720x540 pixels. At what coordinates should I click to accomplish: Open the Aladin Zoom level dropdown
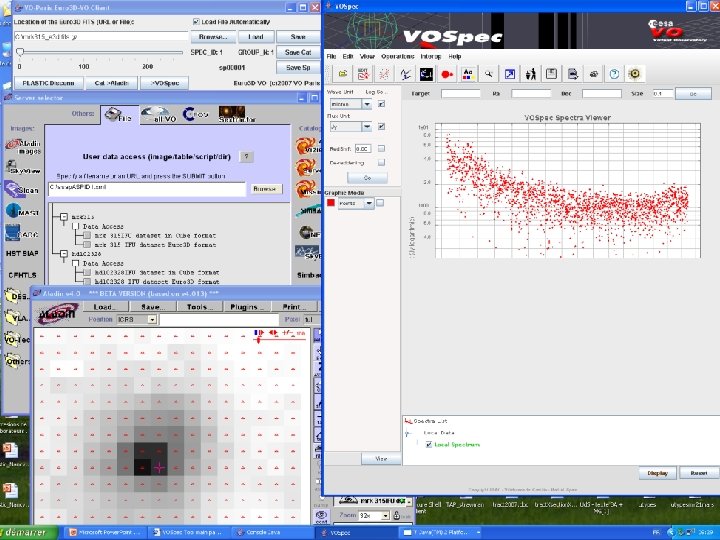(x=386, y=516)
